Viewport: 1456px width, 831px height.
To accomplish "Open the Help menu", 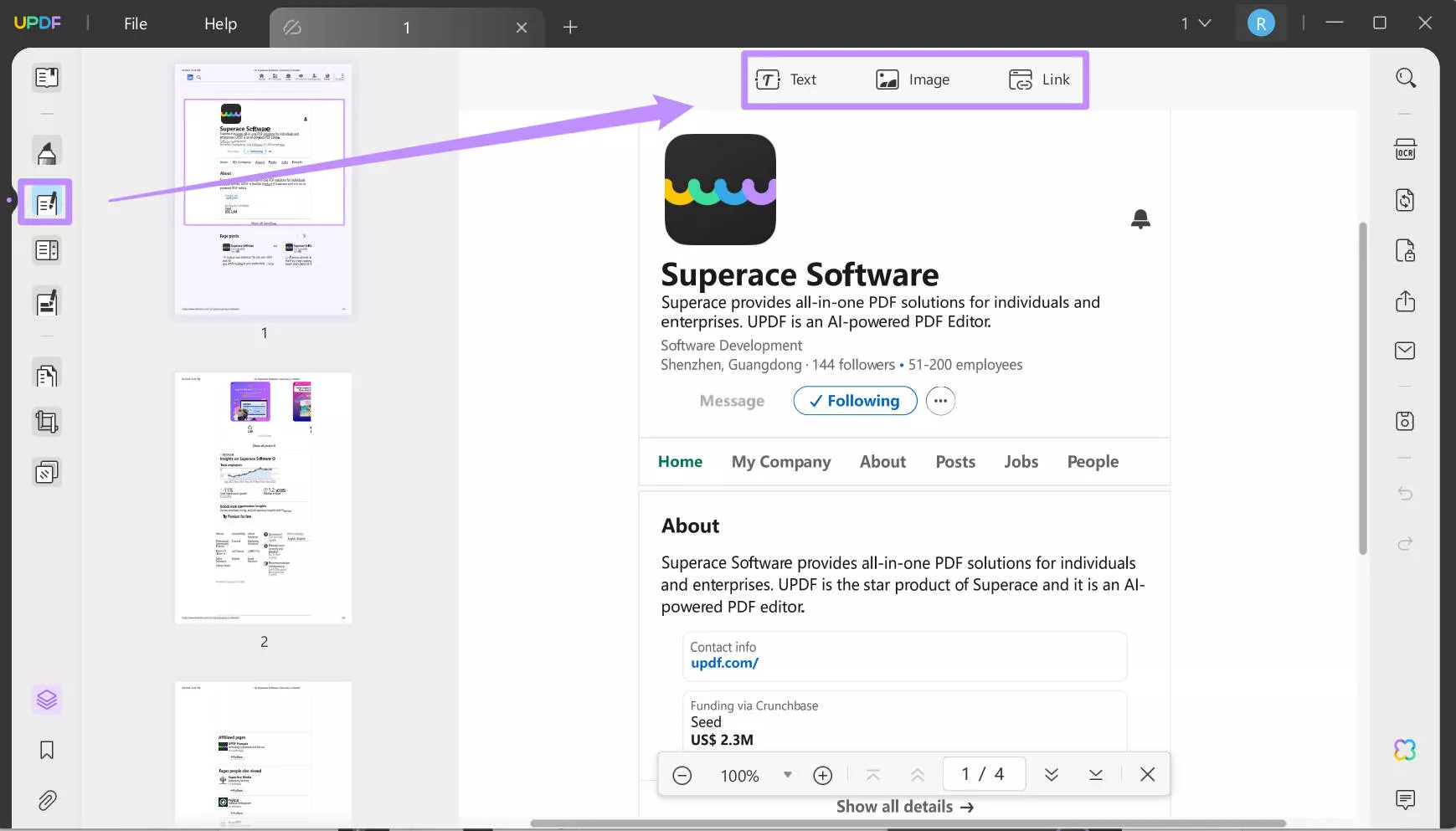I will (220, 24).
